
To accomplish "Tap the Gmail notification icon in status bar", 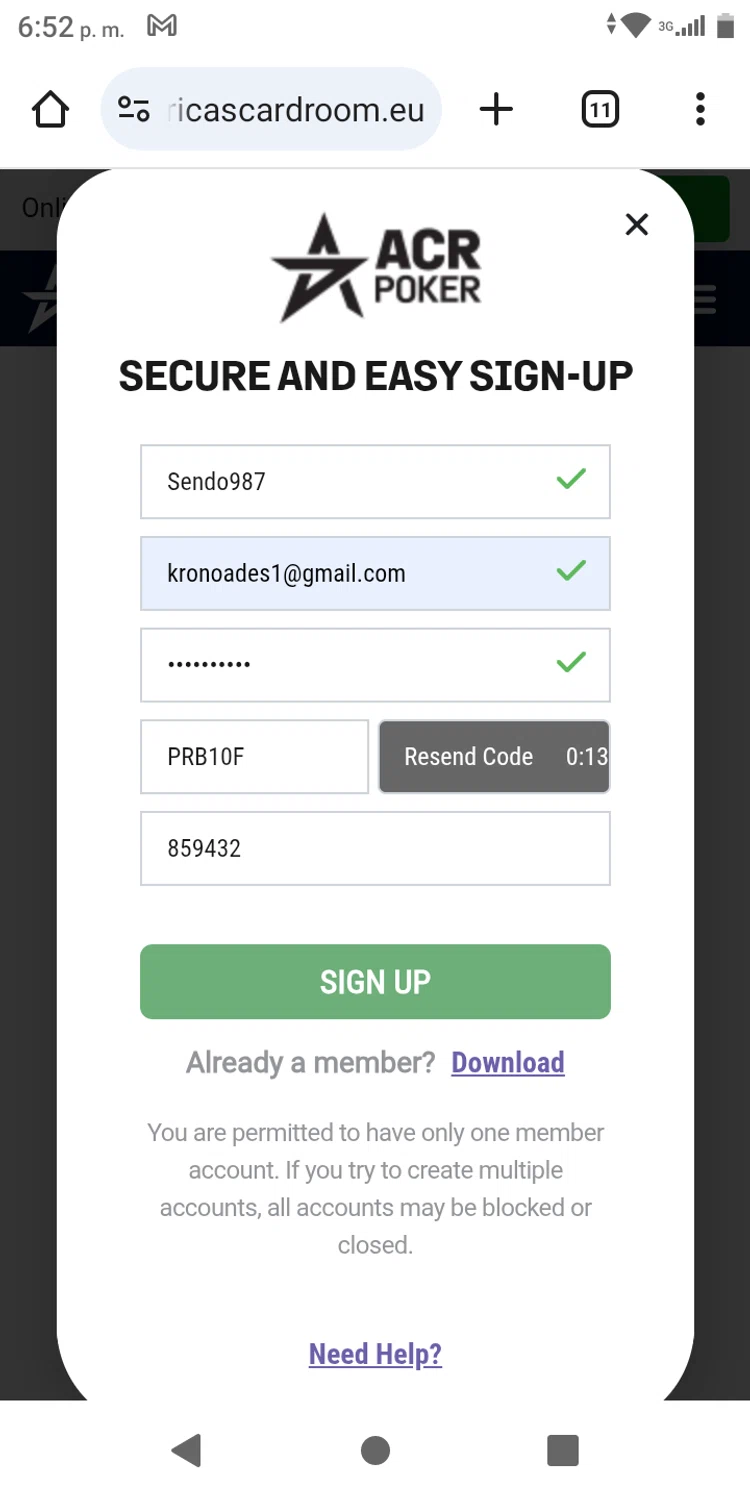I will tap(162, 26).
